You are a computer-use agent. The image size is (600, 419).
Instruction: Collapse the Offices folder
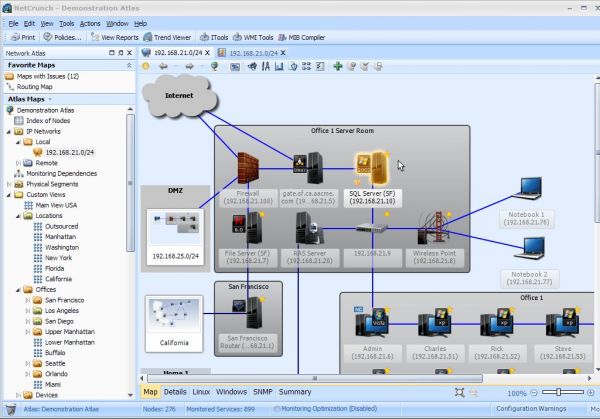(18, 290)
